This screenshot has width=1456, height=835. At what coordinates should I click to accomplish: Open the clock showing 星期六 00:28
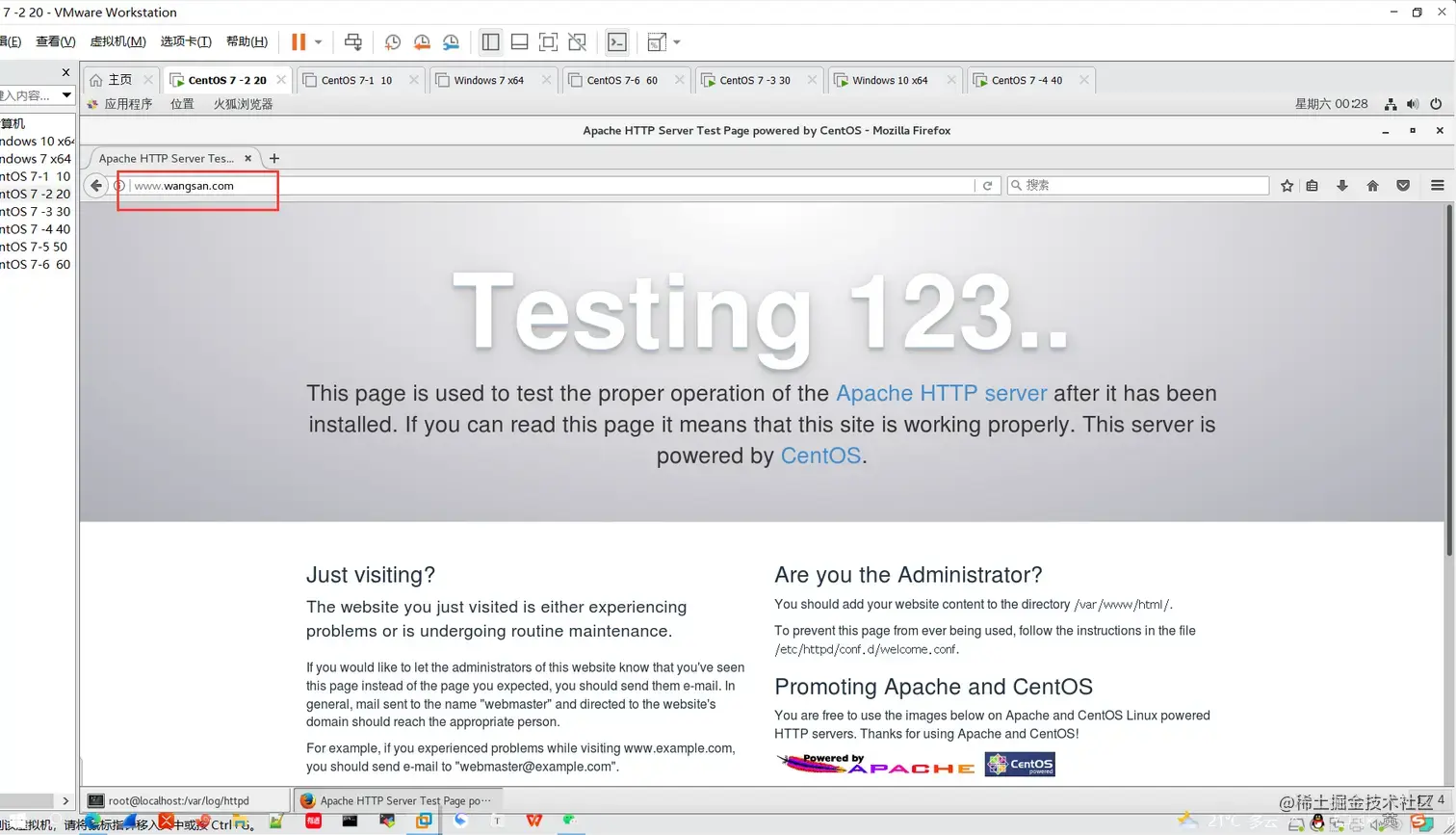tap(1331, 104)
